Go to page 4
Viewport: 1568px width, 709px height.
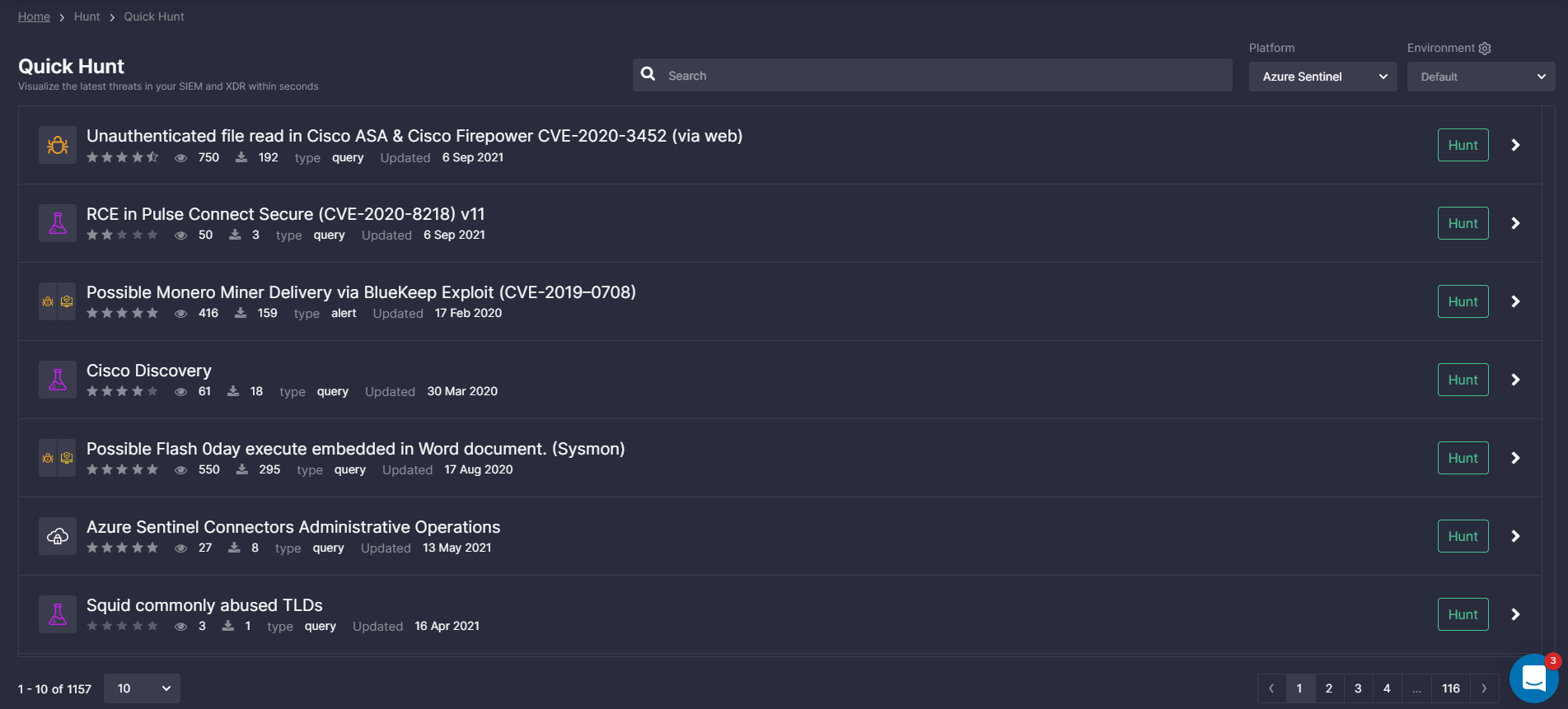[1387, 688]
